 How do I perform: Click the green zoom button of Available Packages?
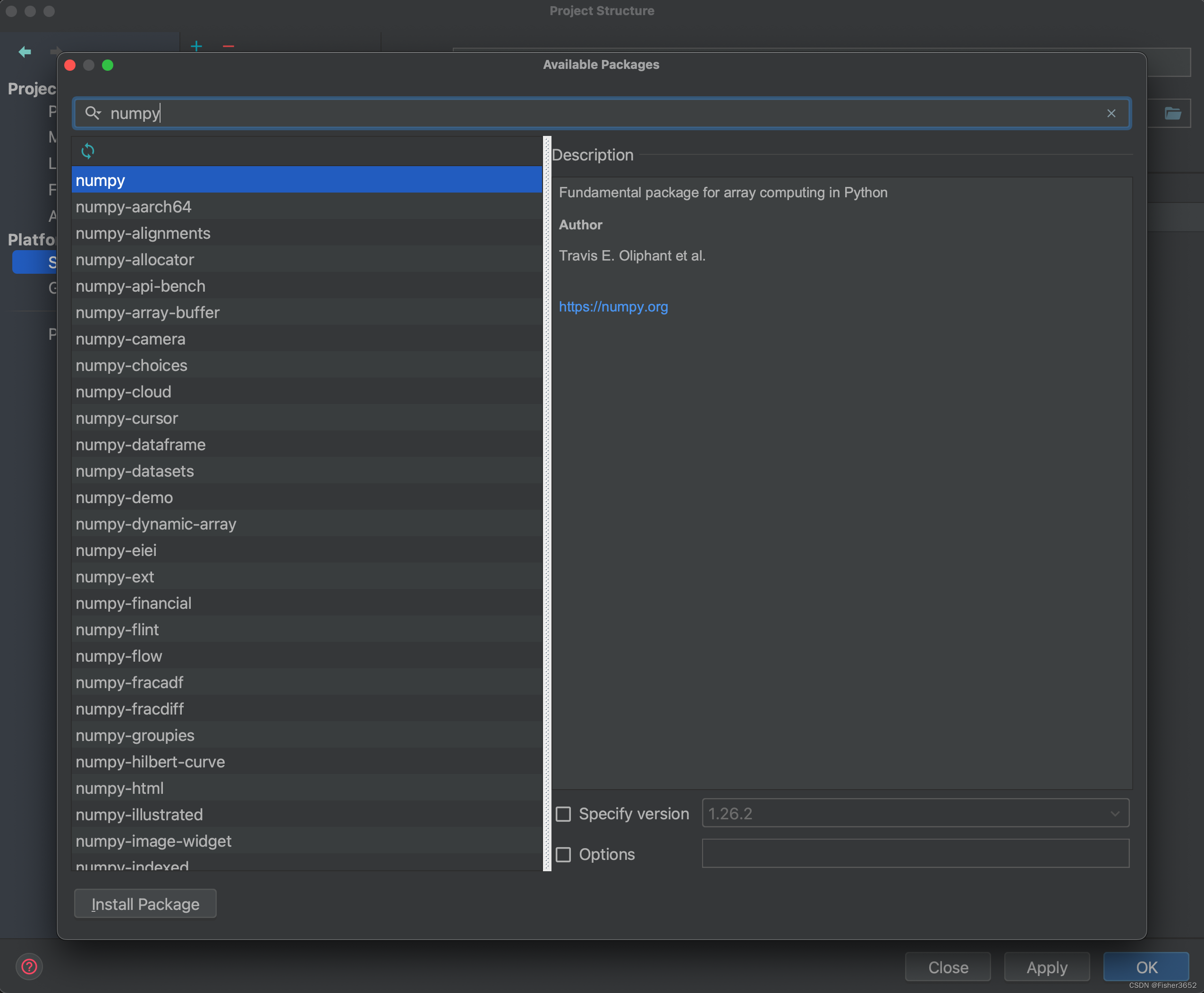pyautogui.click(x=108, y=65)
